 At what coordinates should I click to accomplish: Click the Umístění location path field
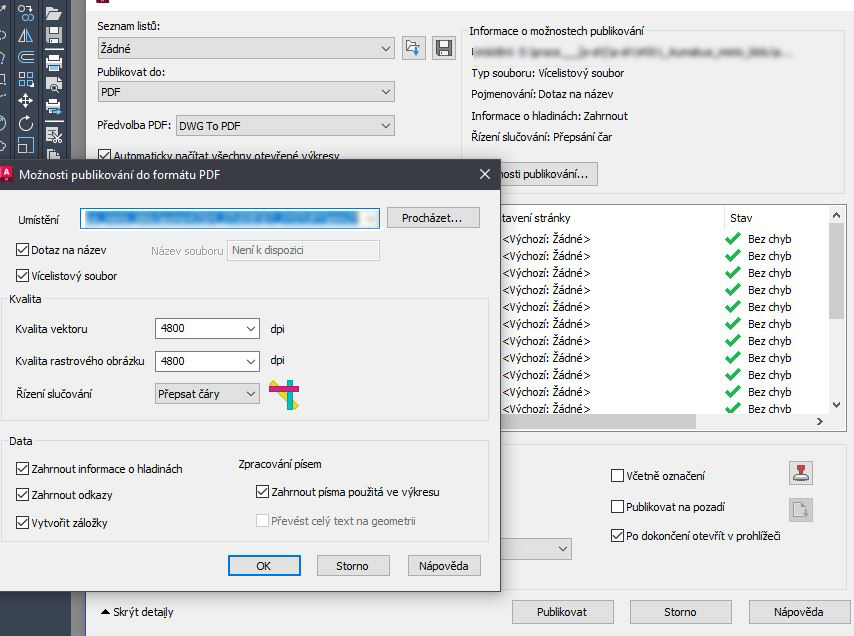229,219
